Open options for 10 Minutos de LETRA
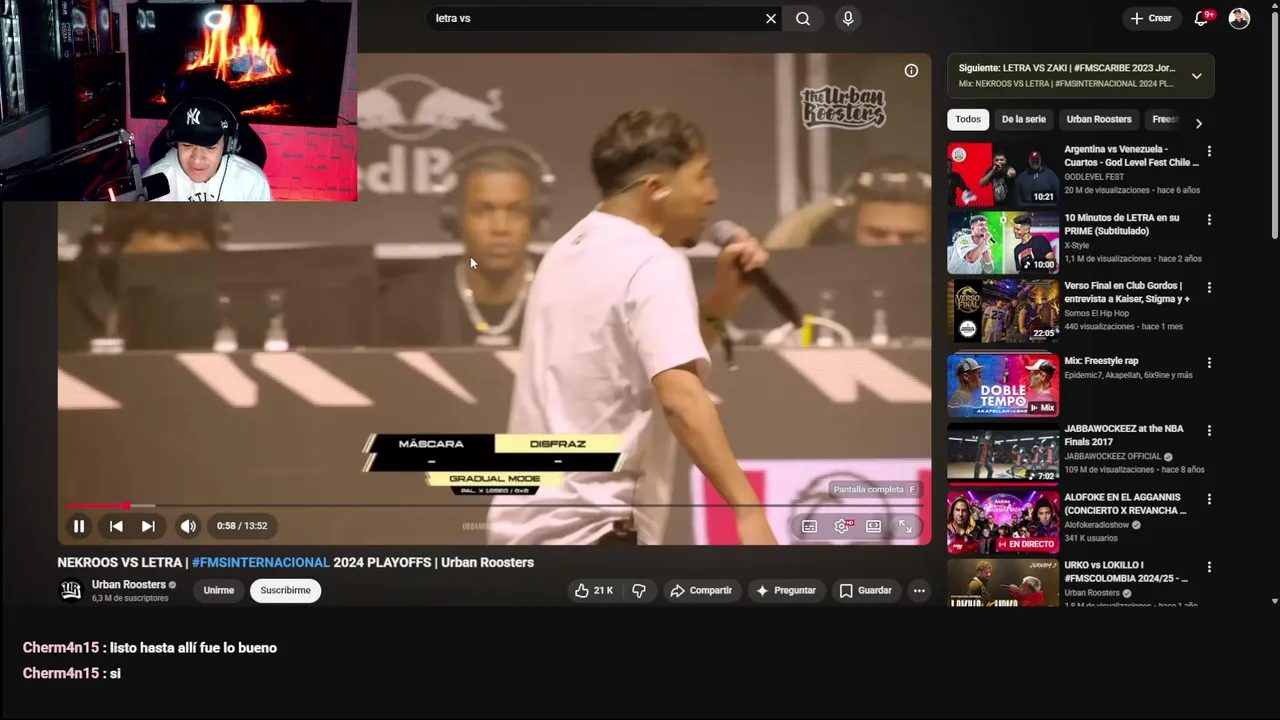Viewport: 1280px width, 720px height. click(1209, 219)
